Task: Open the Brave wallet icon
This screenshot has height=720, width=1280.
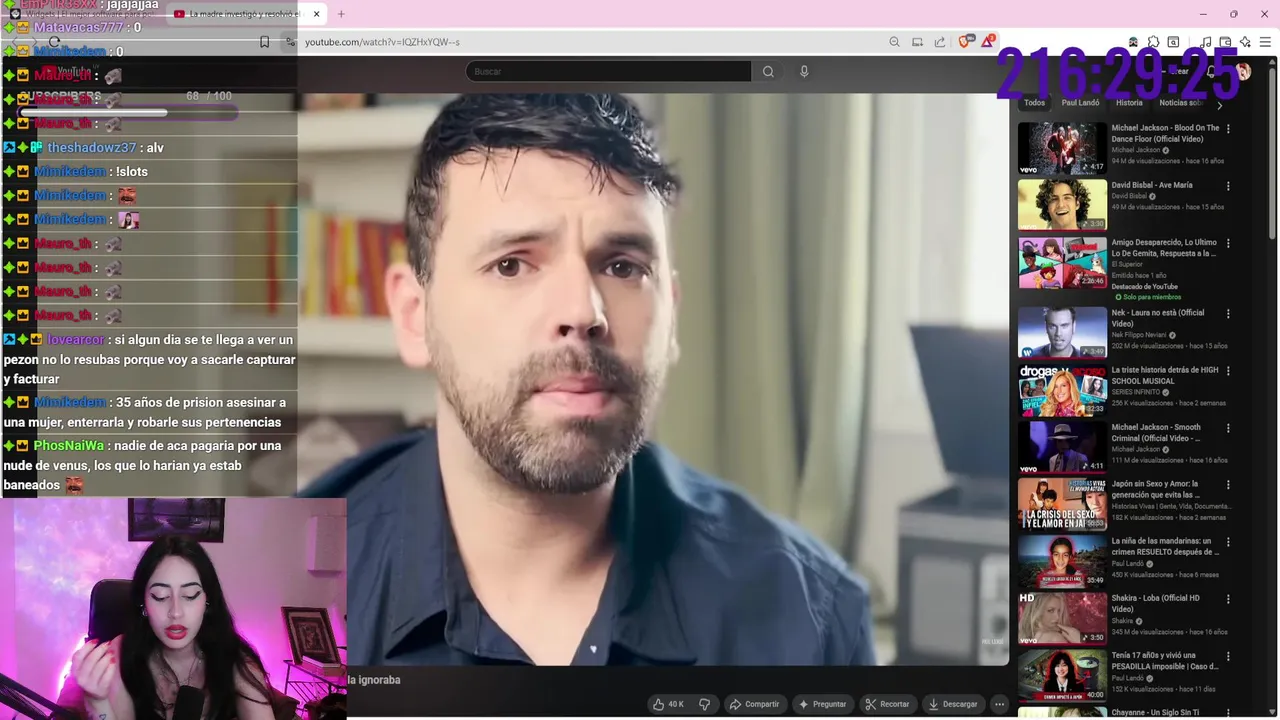Action: tap(1225, 42)
